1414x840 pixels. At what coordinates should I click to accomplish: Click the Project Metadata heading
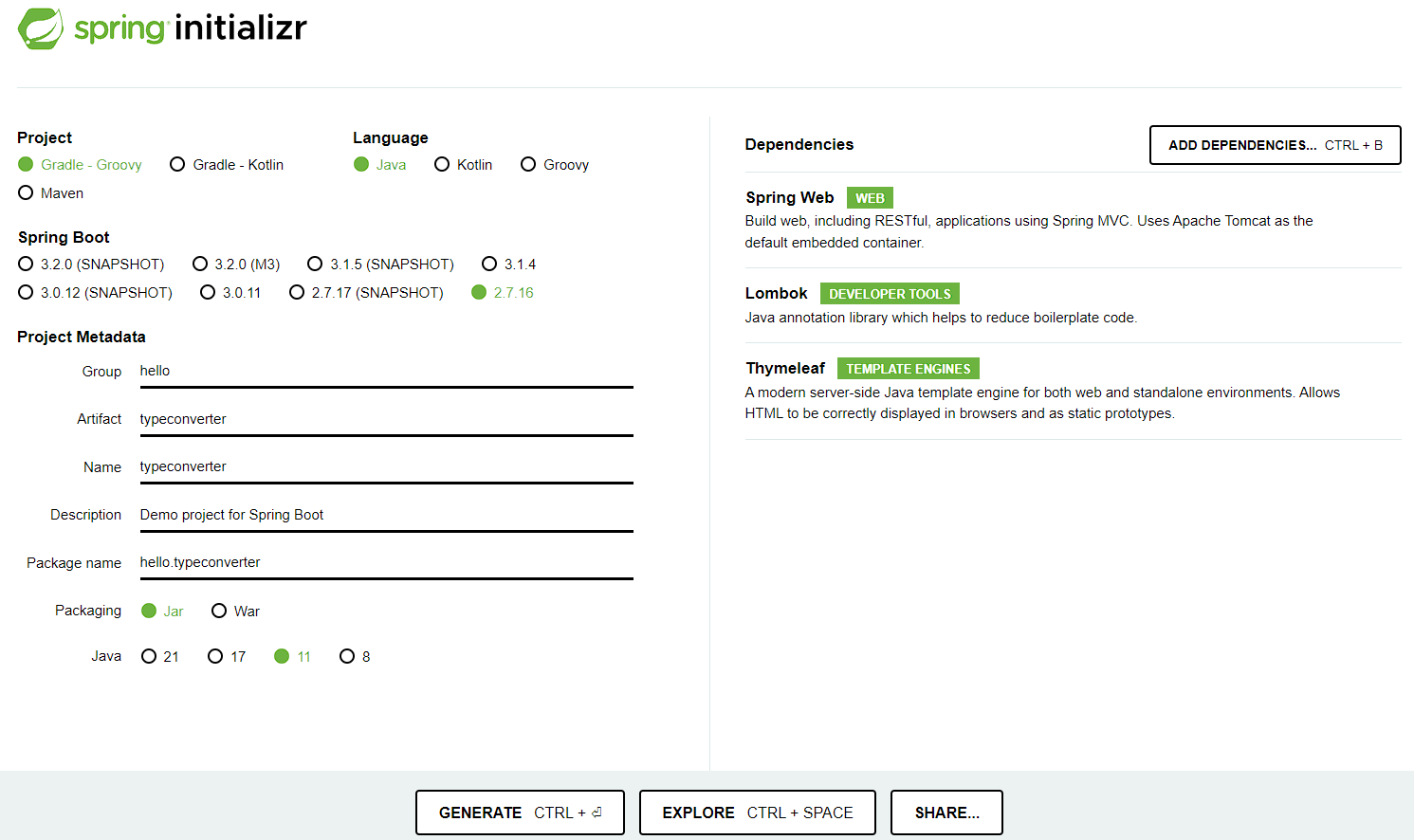(82, 337)
